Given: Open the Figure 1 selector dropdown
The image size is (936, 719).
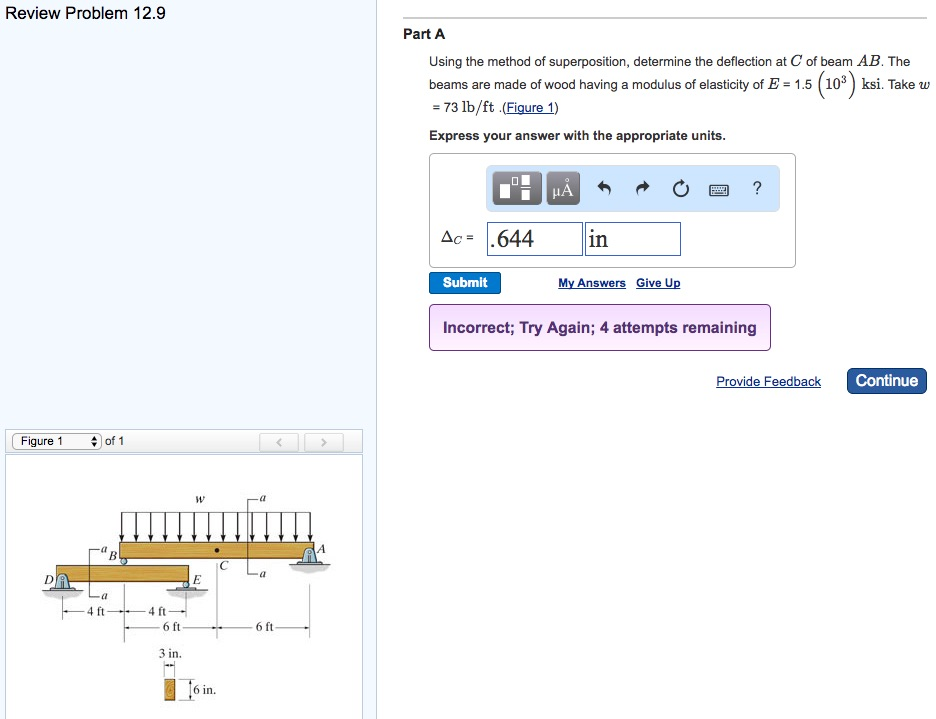Looking at the screenshot, I should (55, 440).
